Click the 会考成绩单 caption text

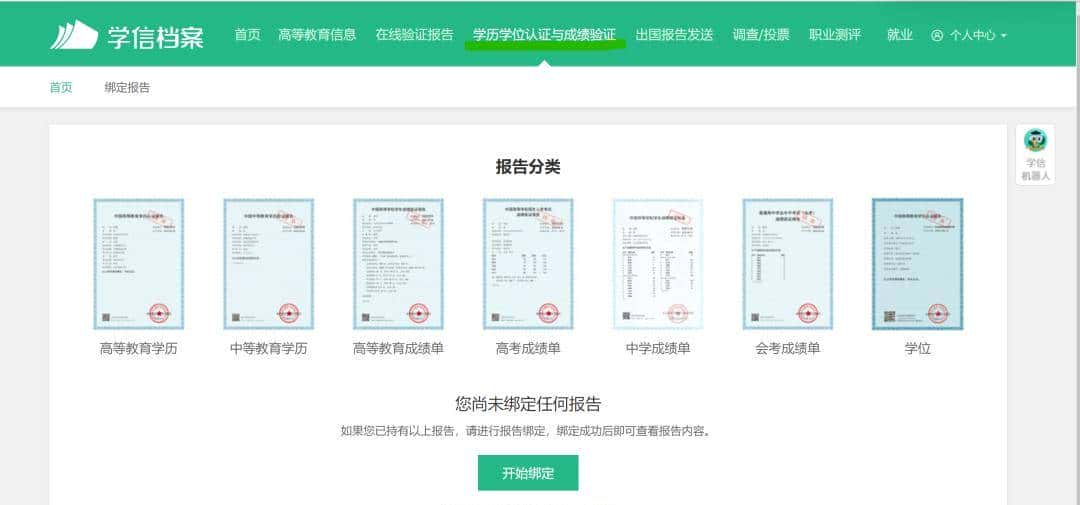788,349
